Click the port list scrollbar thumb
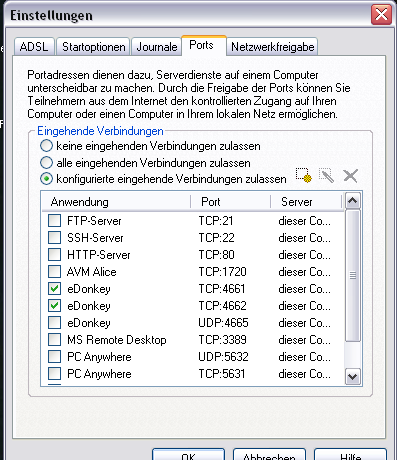Viewport: 397px width, 460px height. tap(352, 275)
